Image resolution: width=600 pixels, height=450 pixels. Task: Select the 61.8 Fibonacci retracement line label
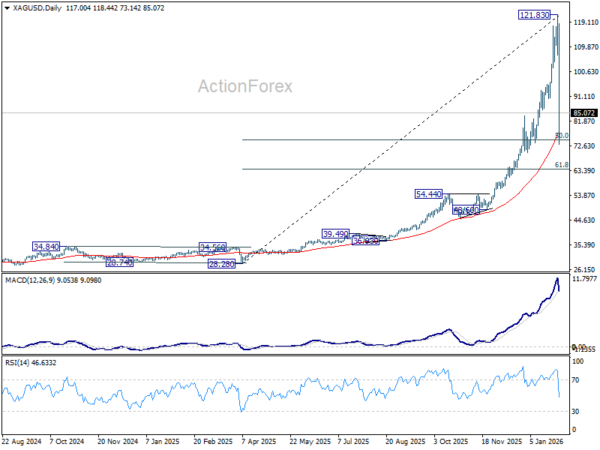coord(561,165)
